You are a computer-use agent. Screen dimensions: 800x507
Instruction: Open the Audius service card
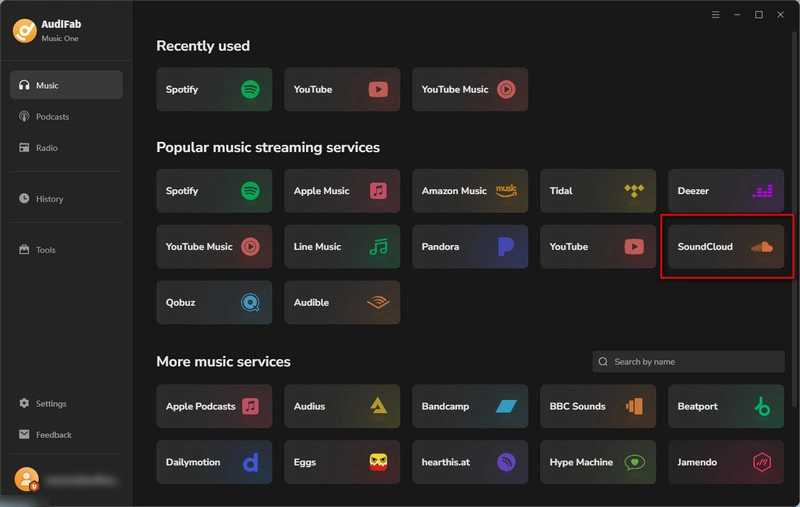pyautogui.click(x=342, y=407)
